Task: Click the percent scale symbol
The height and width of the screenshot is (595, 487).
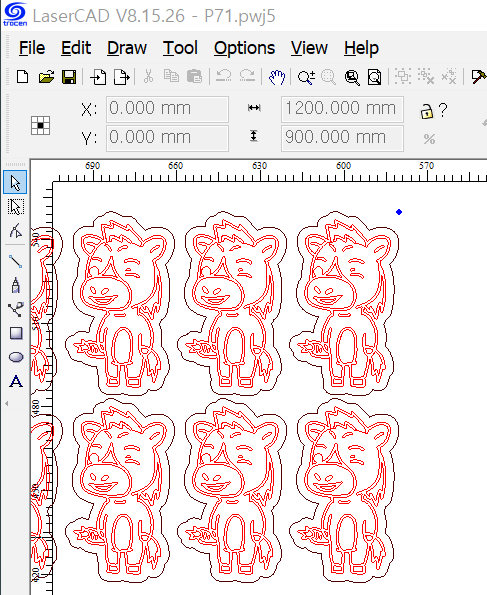Action: point(429,139)
